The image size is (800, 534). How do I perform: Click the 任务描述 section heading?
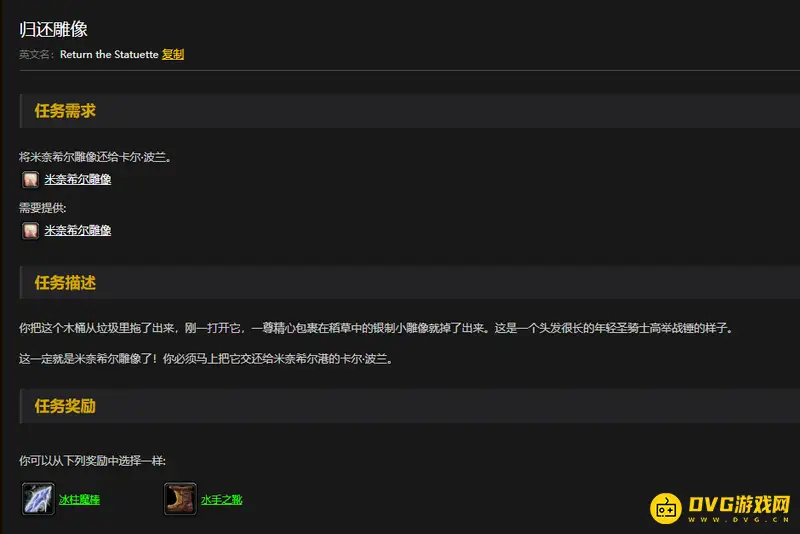[65, 282]
